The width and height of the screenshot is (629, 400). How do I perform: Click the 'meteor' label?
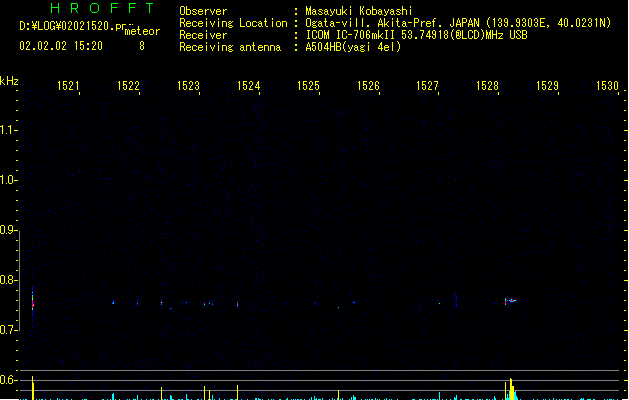click(142, 31)
